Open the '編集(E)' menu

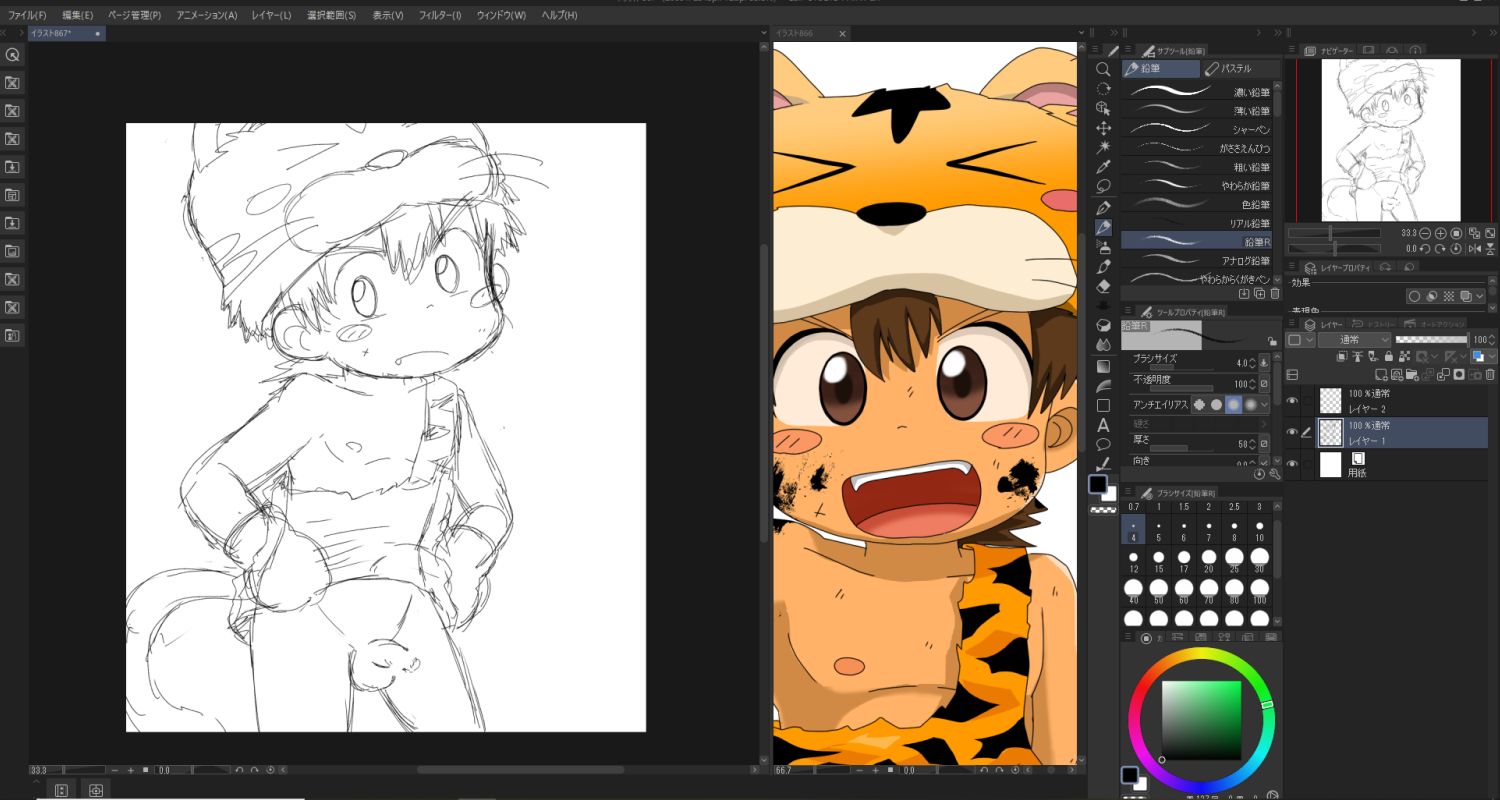pos(77,15)
